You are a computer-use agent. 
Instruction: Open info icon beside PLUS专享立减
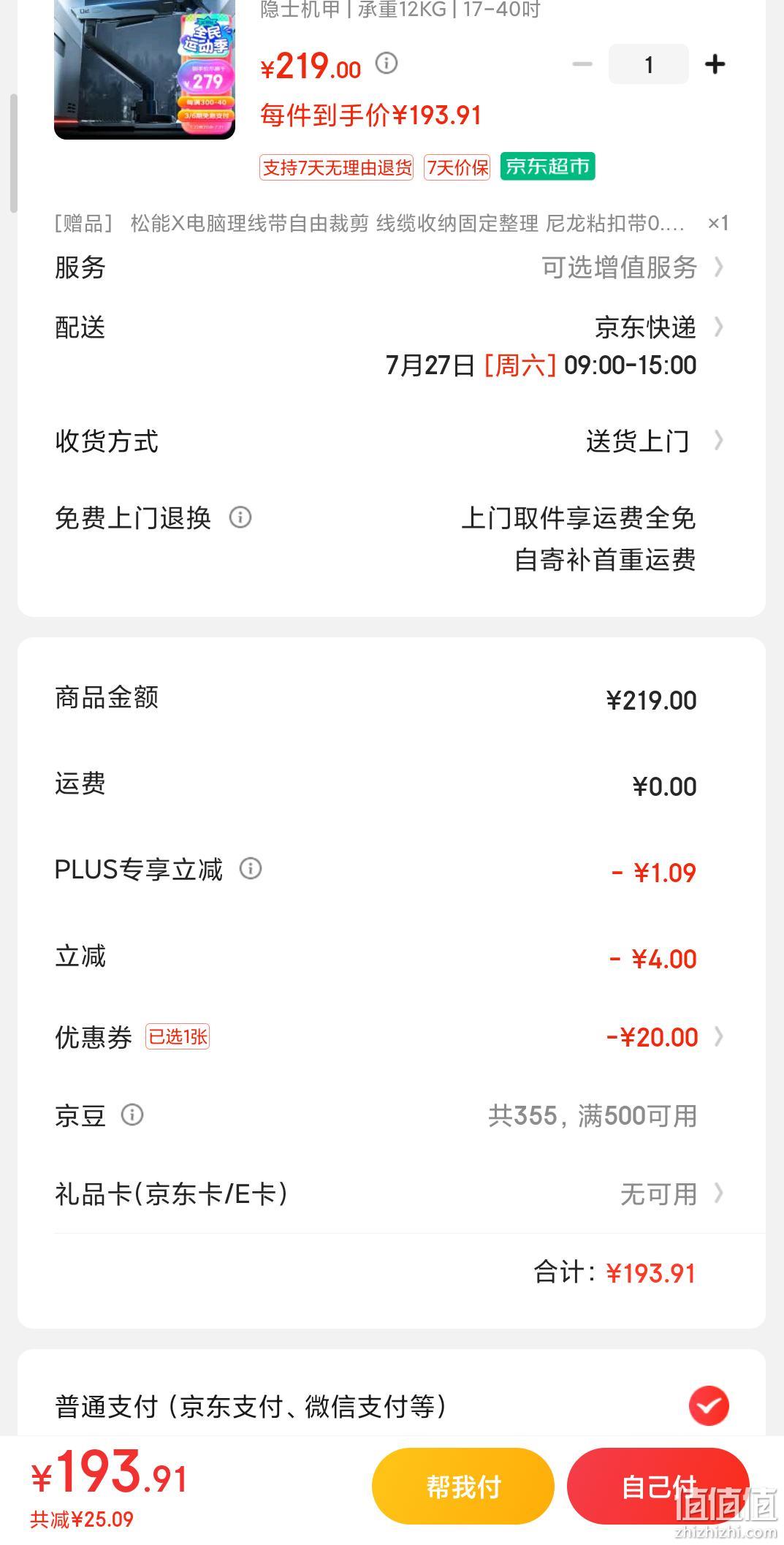(251, 869)
